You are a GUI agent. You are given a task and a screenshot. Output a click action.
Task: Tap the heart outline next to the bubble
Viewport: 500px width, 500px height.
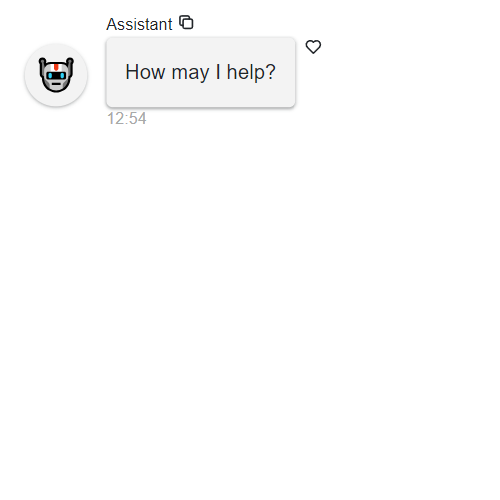[x=313, y=47]
